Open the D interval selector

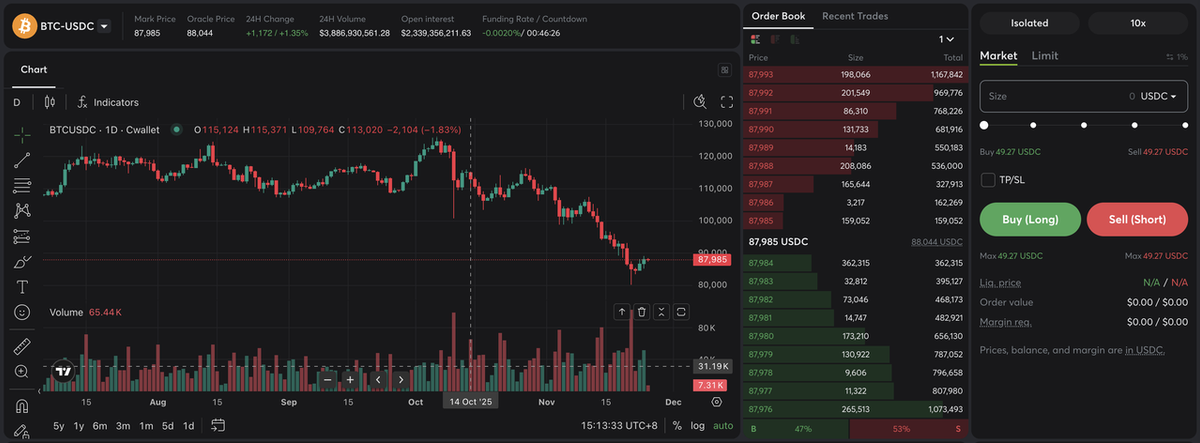17,102
